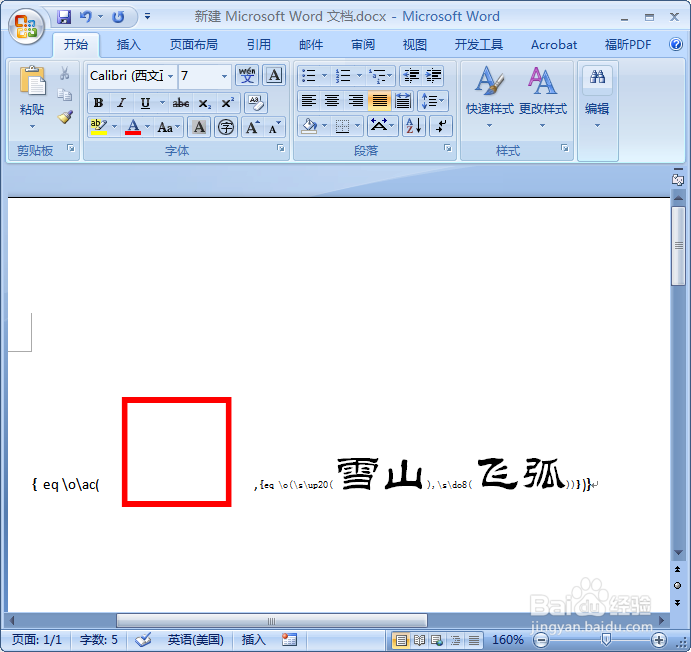Open the font size dropdown
This screenshot has height=652, width=691.
point(224,76)
